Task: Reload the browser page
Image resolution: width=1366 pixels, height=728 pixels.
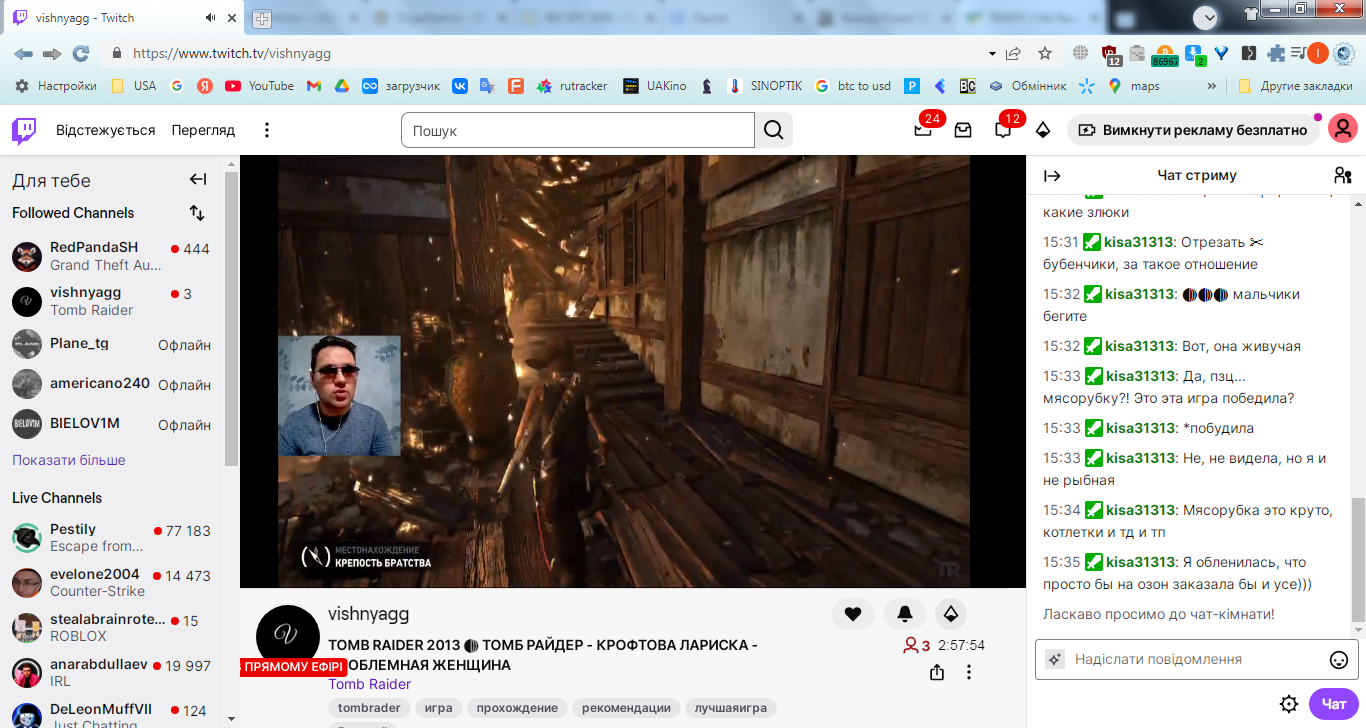Action: (x=81, y=53)
